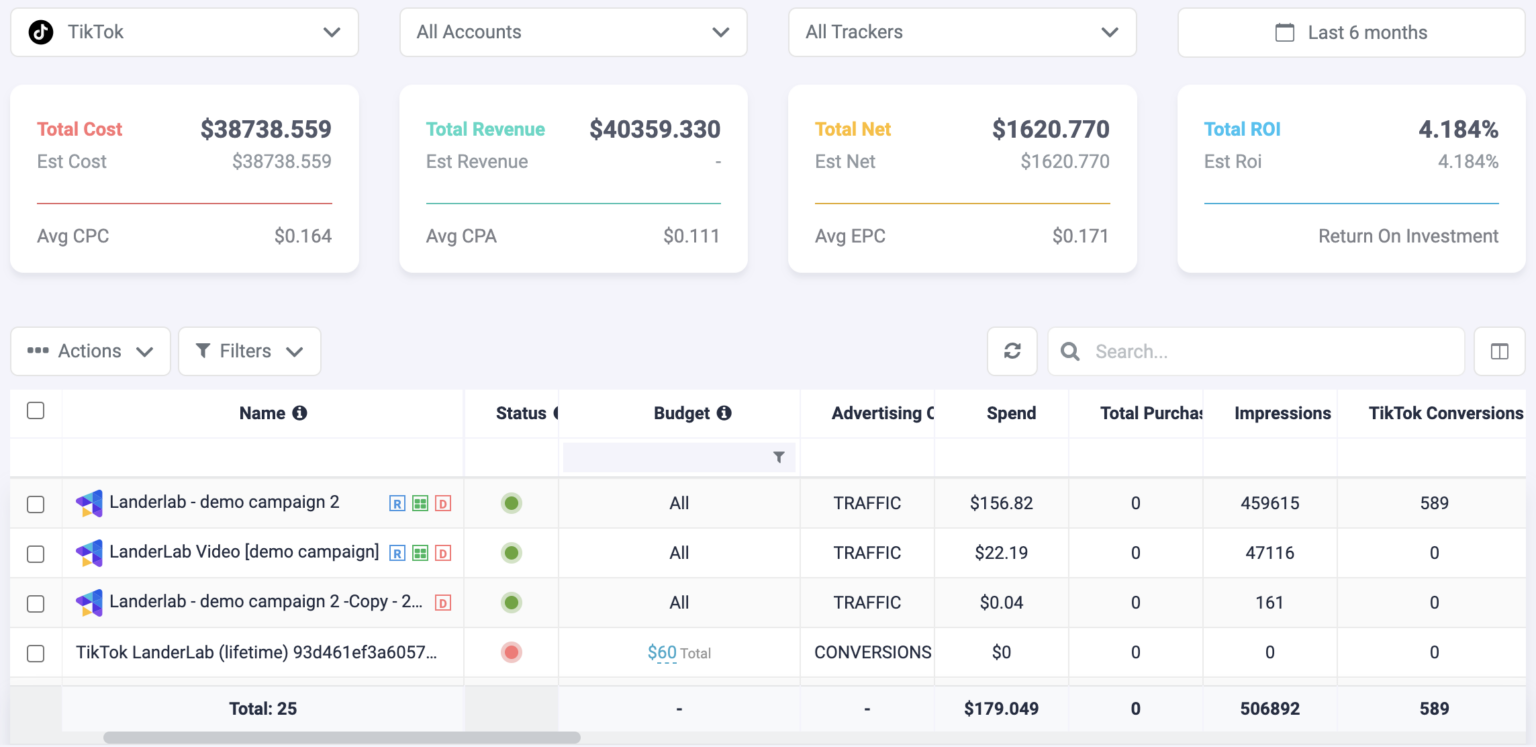The height and width of the screenshot is (747, 1536).
Task: Click the filter funnel icon under Budget header
Action: 779,457
